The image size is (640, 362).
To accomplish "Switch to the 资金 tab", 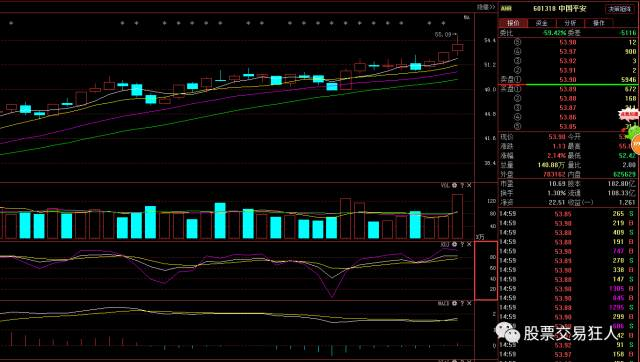I will click(x=542, y=23).
